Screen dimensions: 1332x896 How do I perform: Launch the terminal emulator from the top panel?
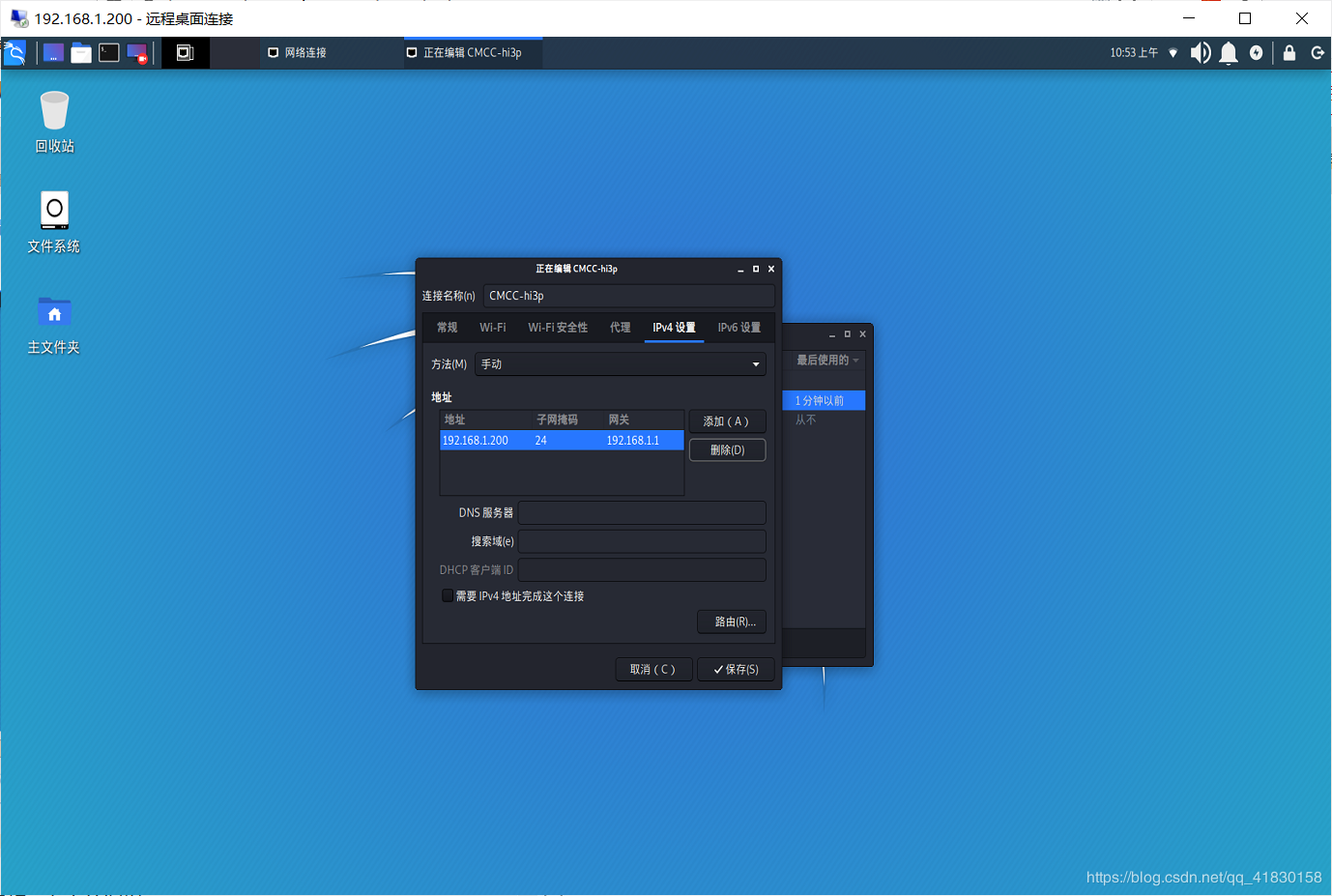coord(109,52)
